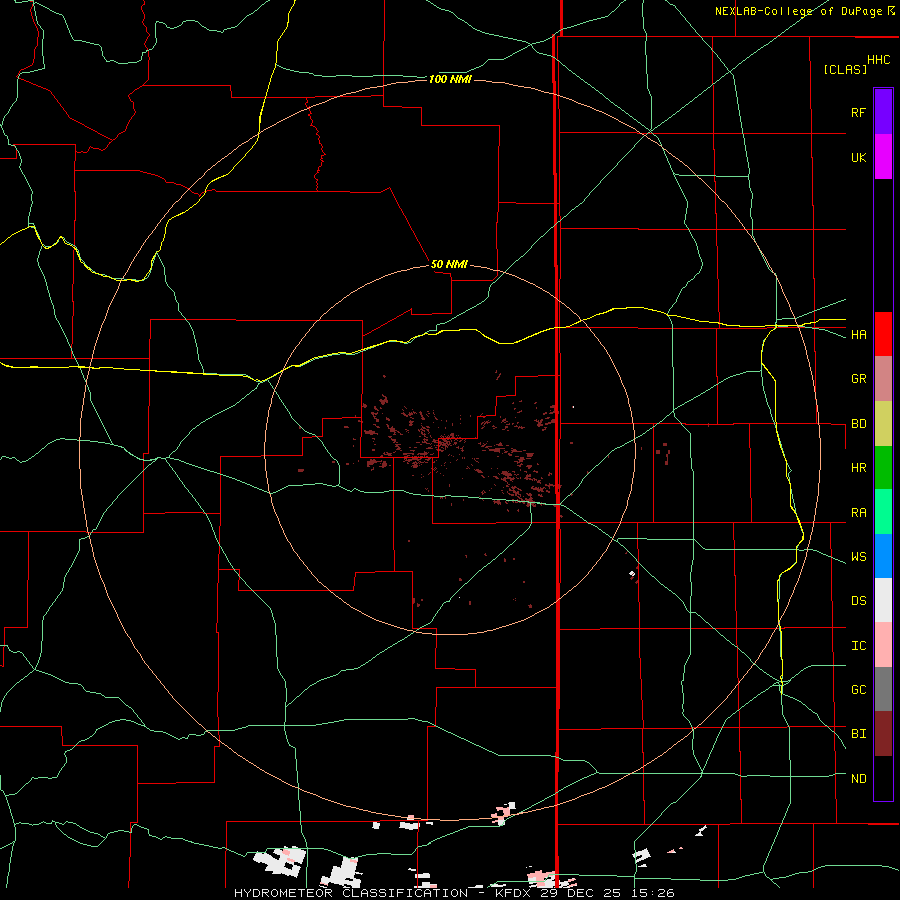Screen dimensions: 900x900
Task: Click the WS legend label
Action: [858, 557]
